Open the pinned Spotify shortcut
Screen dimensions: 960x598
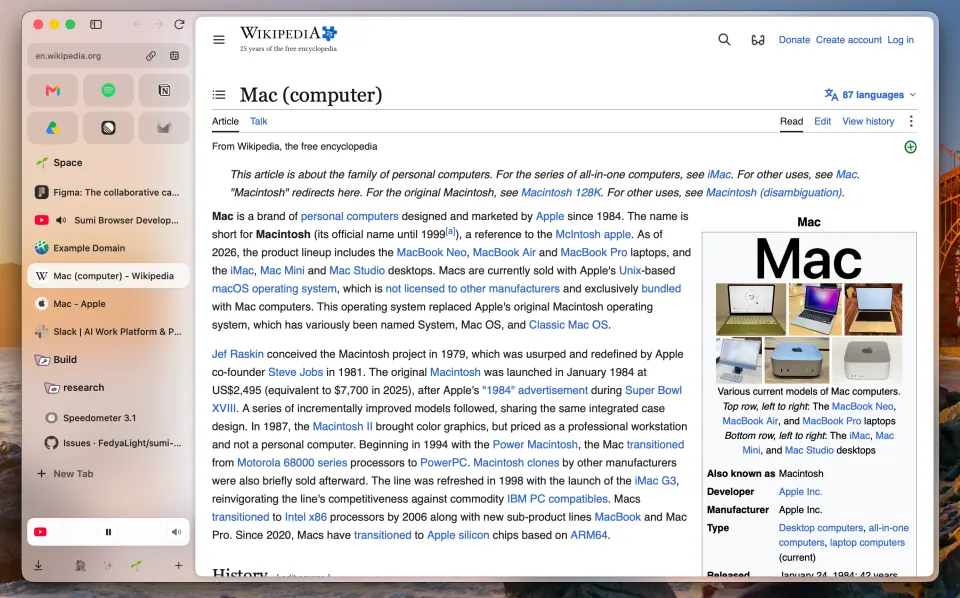tap(108, 91)
